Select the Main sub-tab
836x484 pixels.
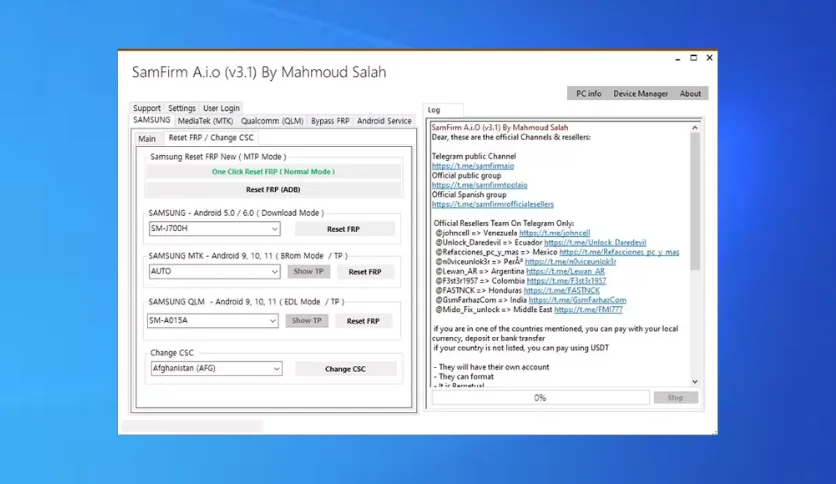[x=147, y=139]
